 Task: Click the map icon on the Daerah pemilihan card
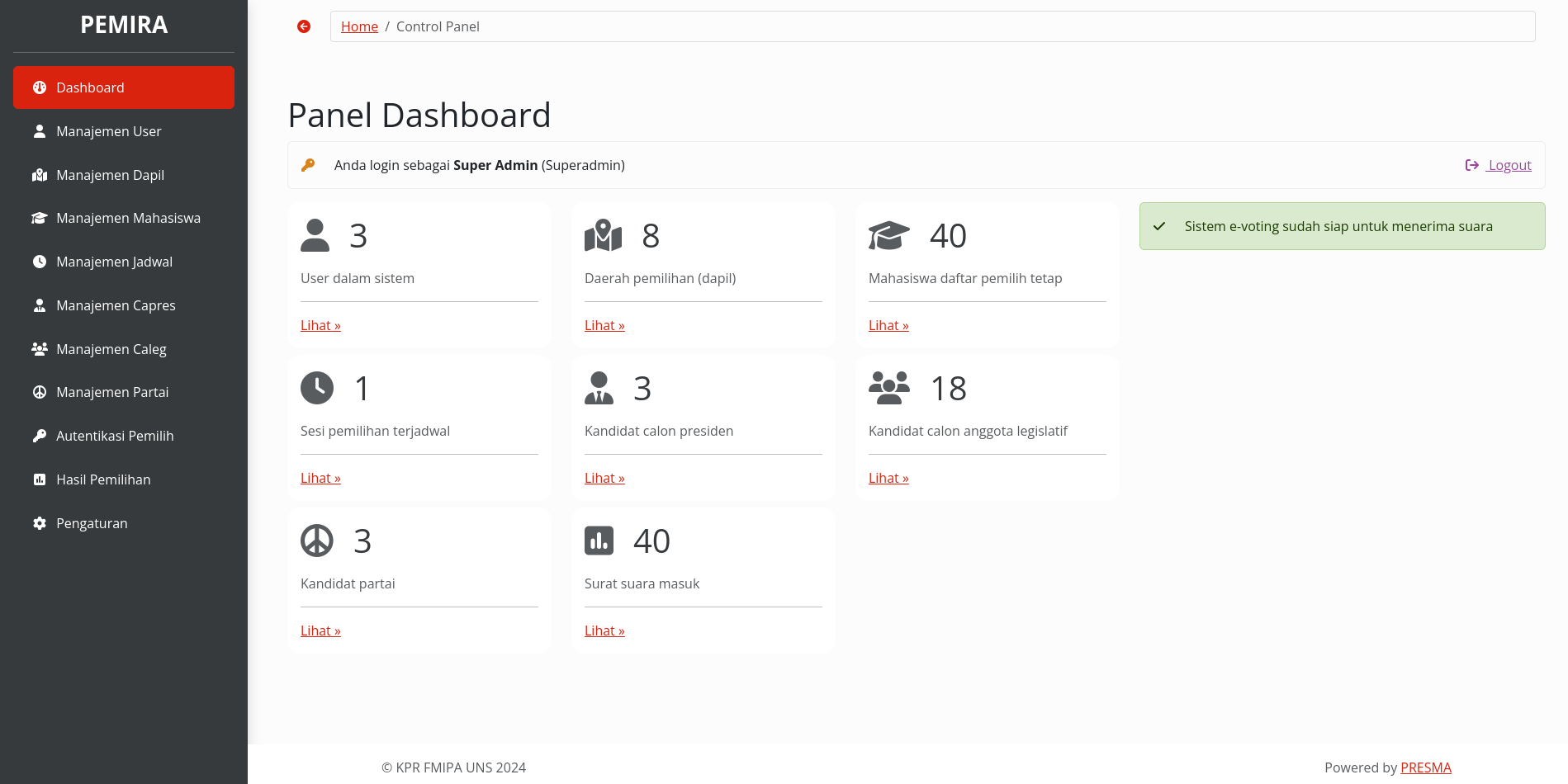tap(603, 235)
